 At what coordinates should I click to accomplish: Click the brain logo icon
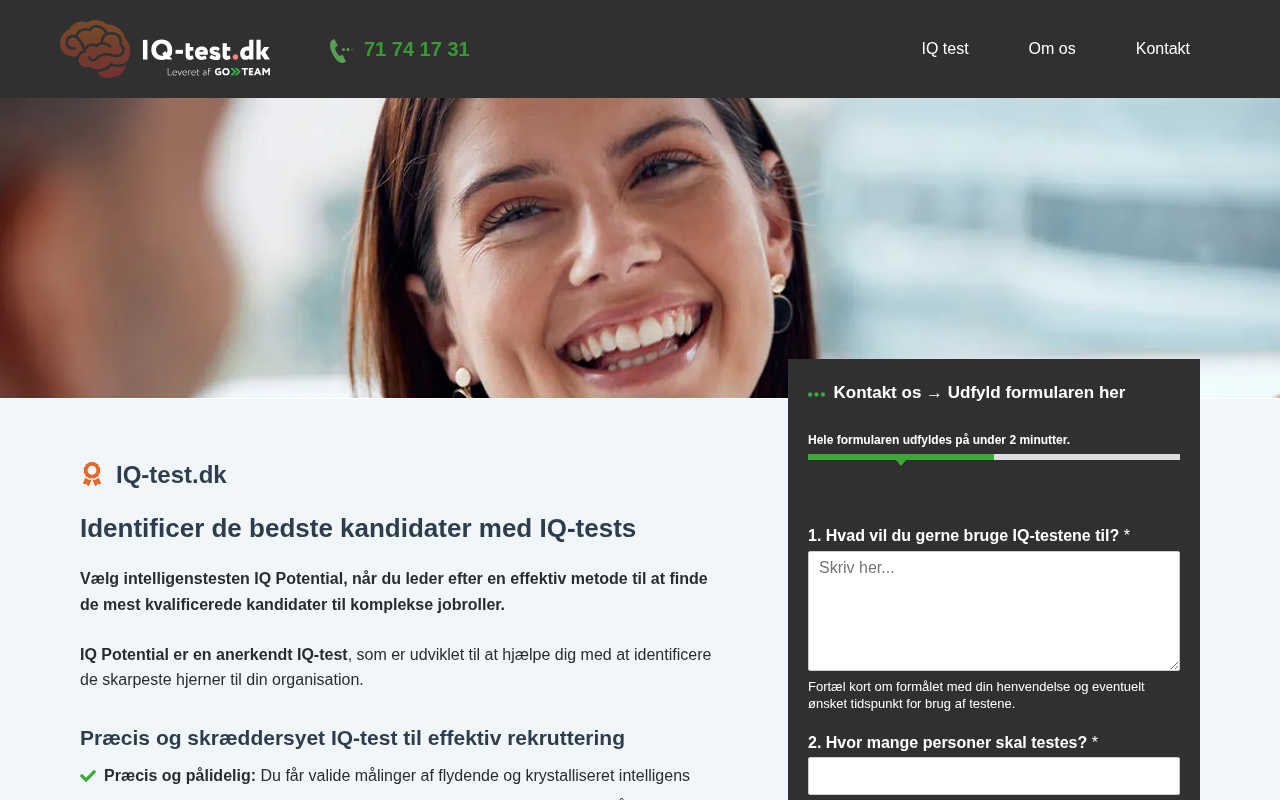coord(95,49)
